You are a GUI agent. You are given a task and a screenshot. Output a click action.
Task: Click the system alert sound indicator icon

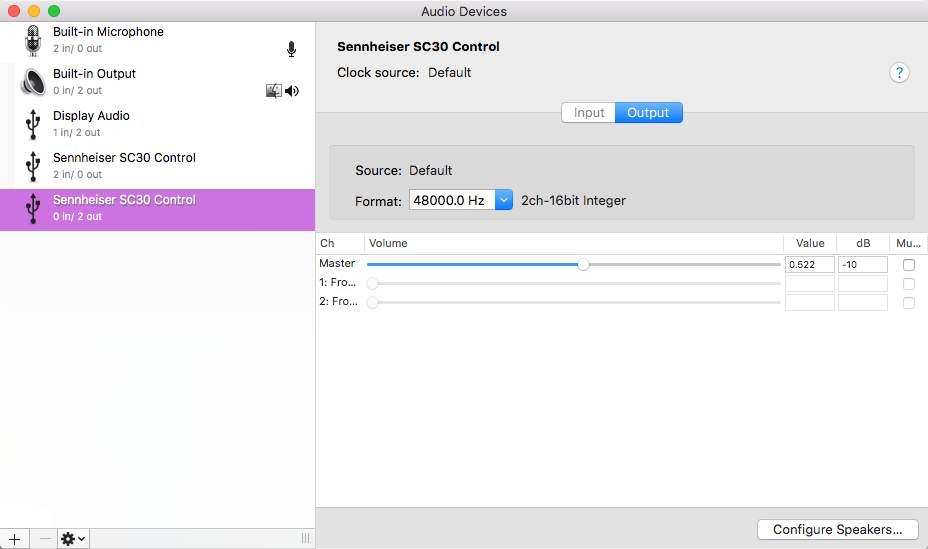click(x=274, y=91)
